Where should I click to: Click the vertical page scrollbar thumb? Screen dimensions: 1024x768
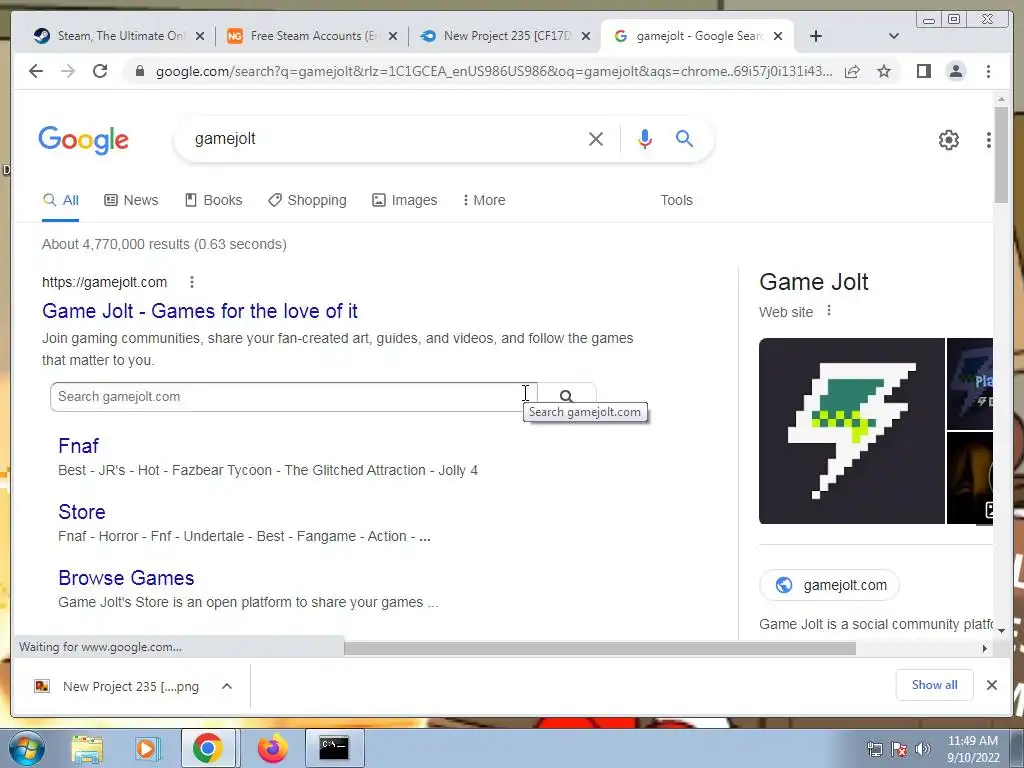[1001, 154]
